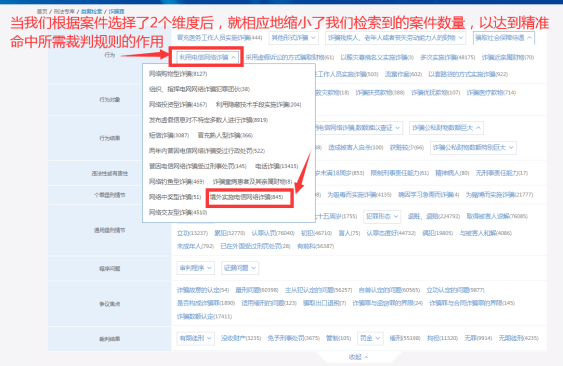Filter by 缓刑(55198)
This screenshot has height=366, width=563.
click(x=405, y=338)
